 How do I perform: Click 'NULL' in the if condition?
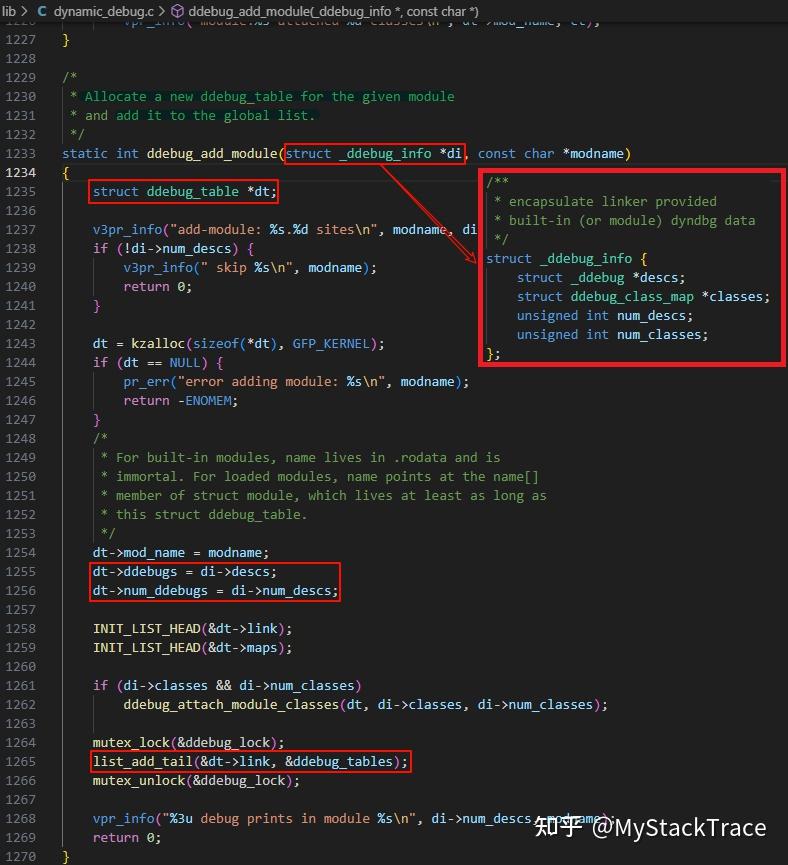pos(185,362)
